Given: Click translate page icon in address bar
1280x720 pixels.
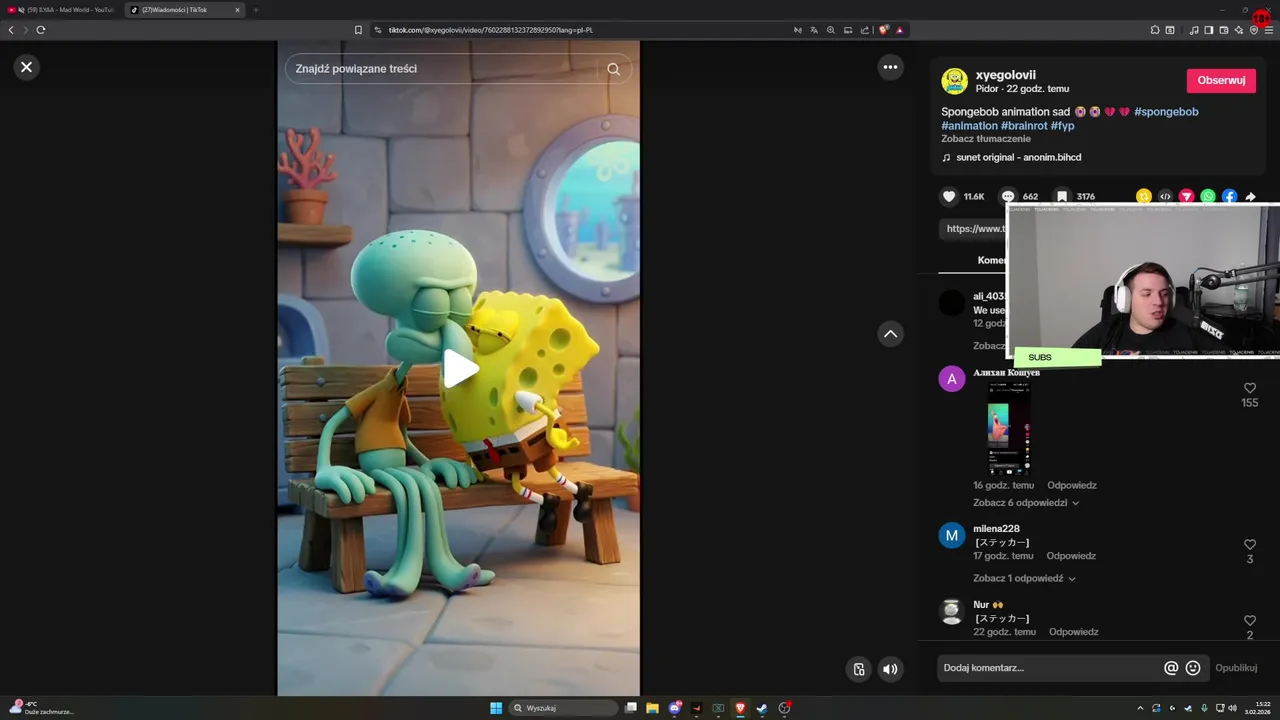Looking at the screenshot, I should click(x=813, y=30).
